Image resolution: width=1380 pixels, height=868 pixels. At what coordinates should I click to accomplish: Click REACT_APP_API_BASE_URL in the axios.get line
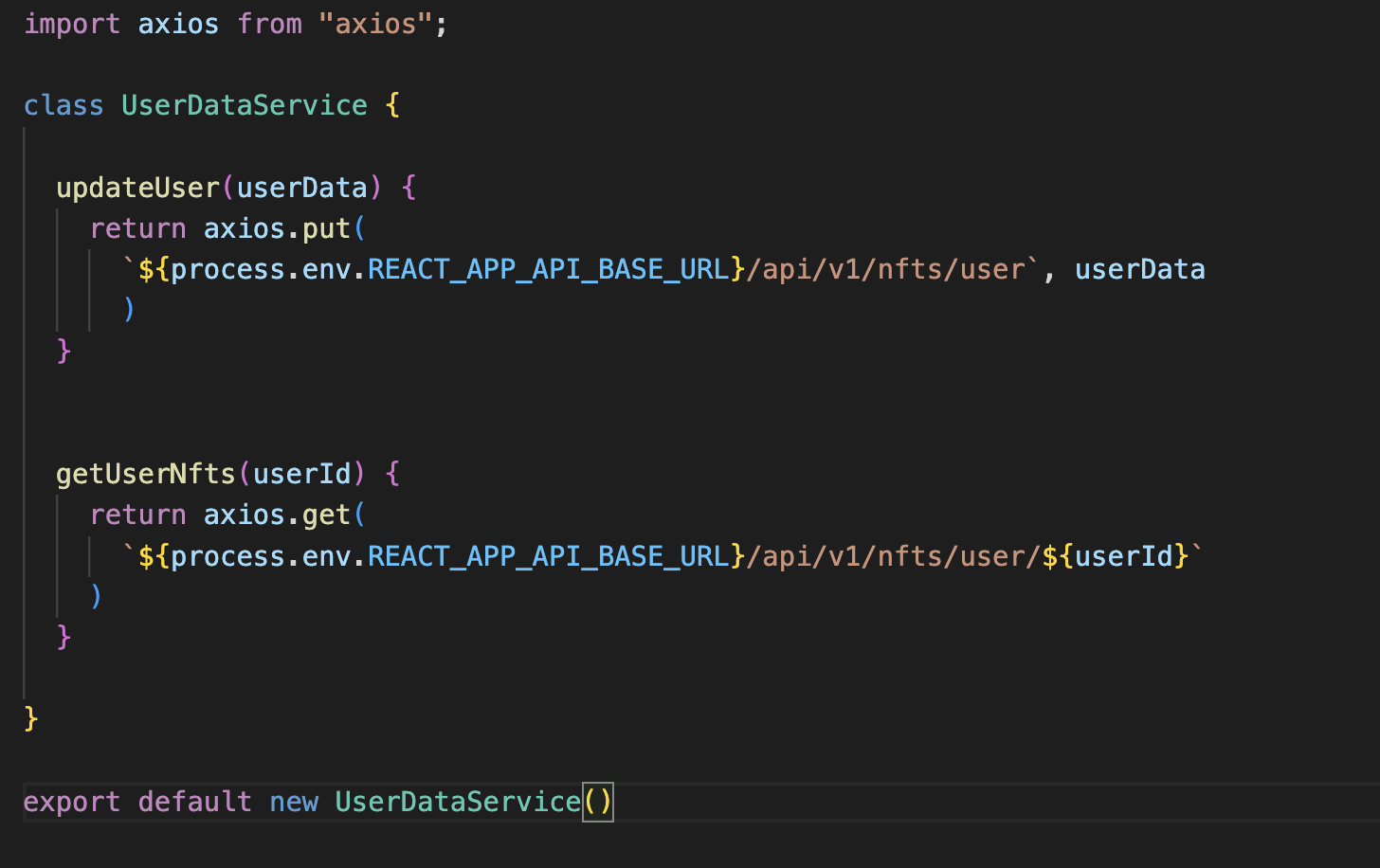point(549,555)
